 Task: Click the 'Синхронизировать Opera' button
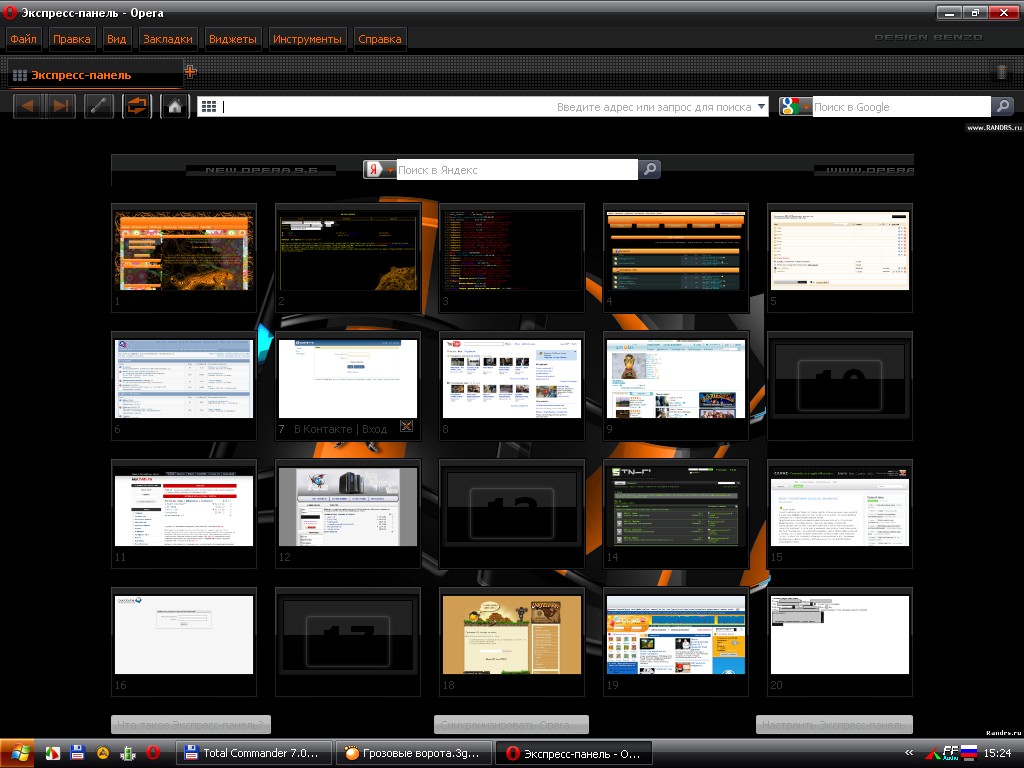pos(511,725)
